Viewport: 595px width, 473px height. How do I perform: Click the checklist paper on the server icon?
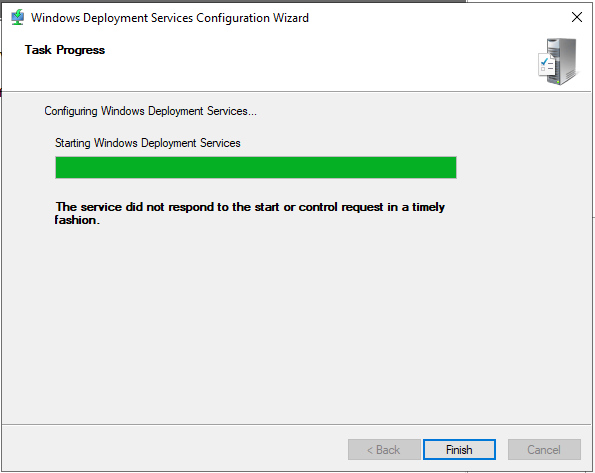pos(546,65)
